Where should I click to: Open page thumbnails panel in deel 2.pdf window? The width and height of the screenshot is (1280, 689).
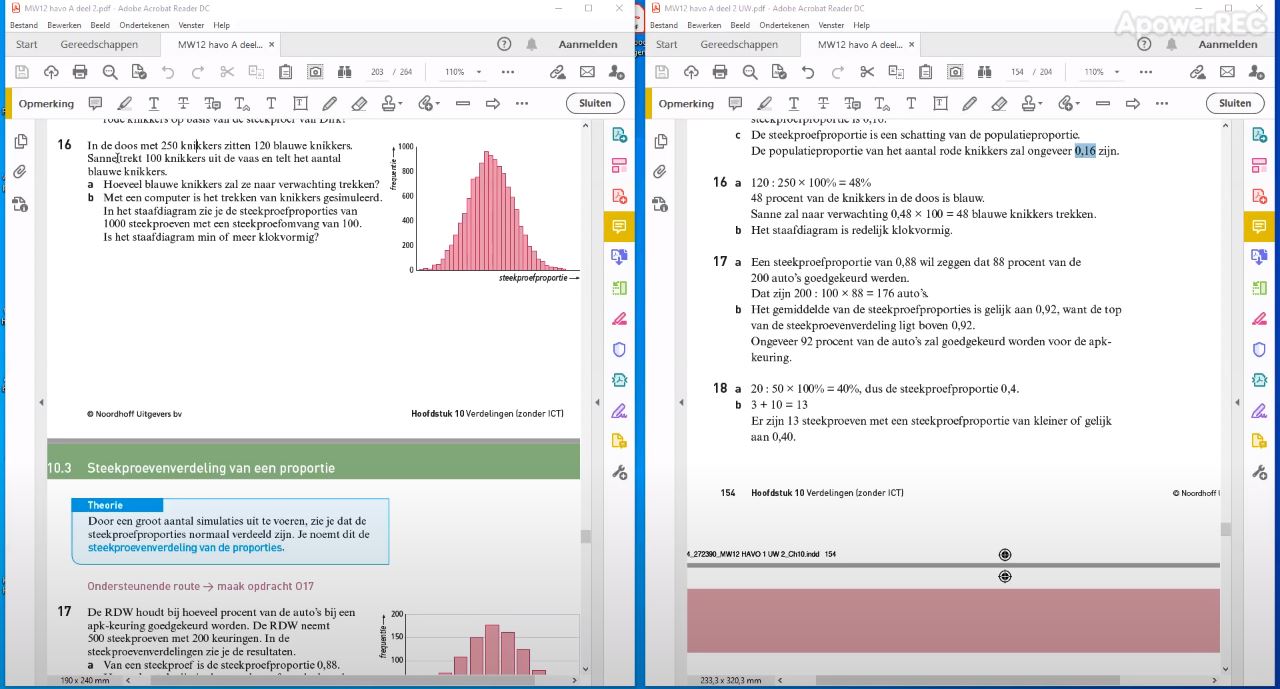click(x=20, y=142)
